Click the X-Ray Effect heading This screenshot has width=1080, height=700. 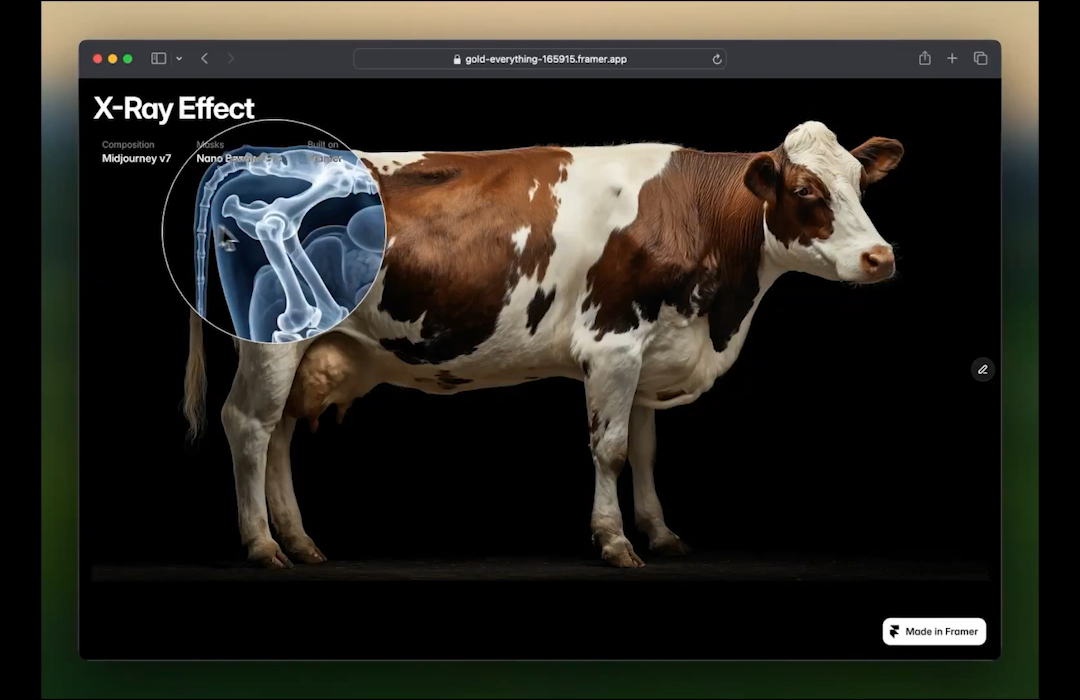(x=174, y=109)
